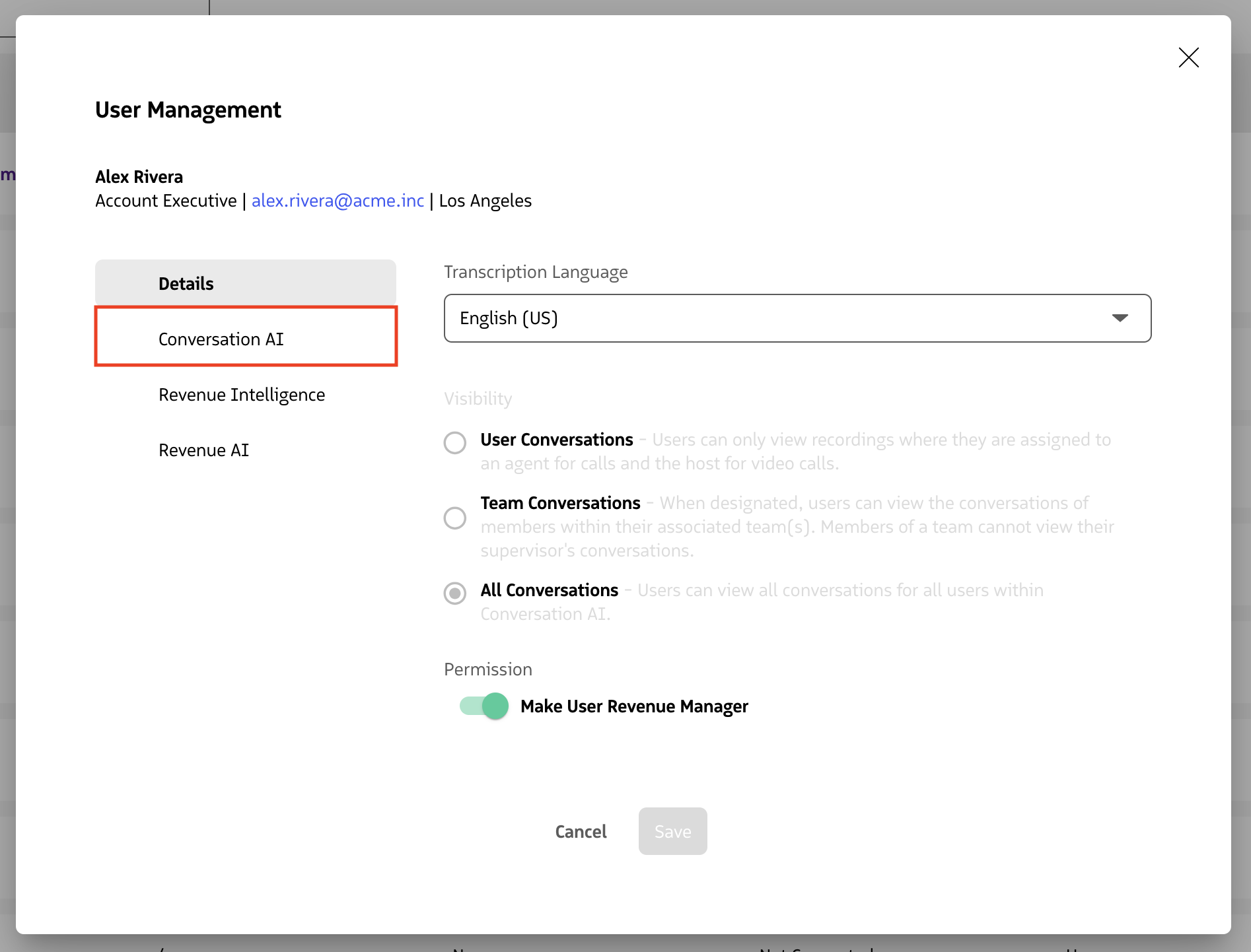Image resolution: width=1251 pixels, height=952 pixels.
Task: Click the Cancel button
Action: click(581, 831)
